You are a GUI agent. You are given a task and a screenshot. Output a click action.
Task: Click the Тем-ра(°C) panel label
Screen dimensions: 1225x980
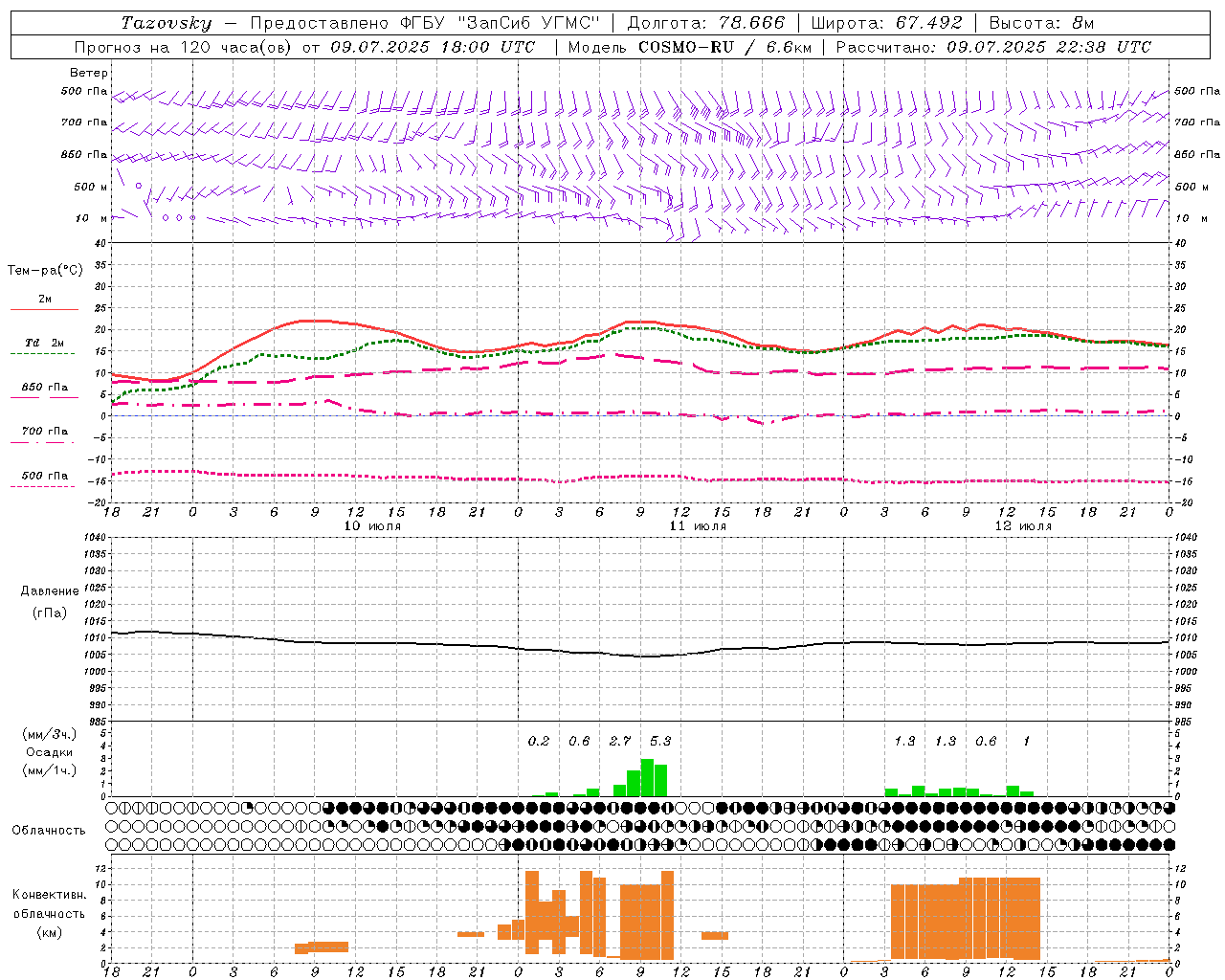coord(45,271)
